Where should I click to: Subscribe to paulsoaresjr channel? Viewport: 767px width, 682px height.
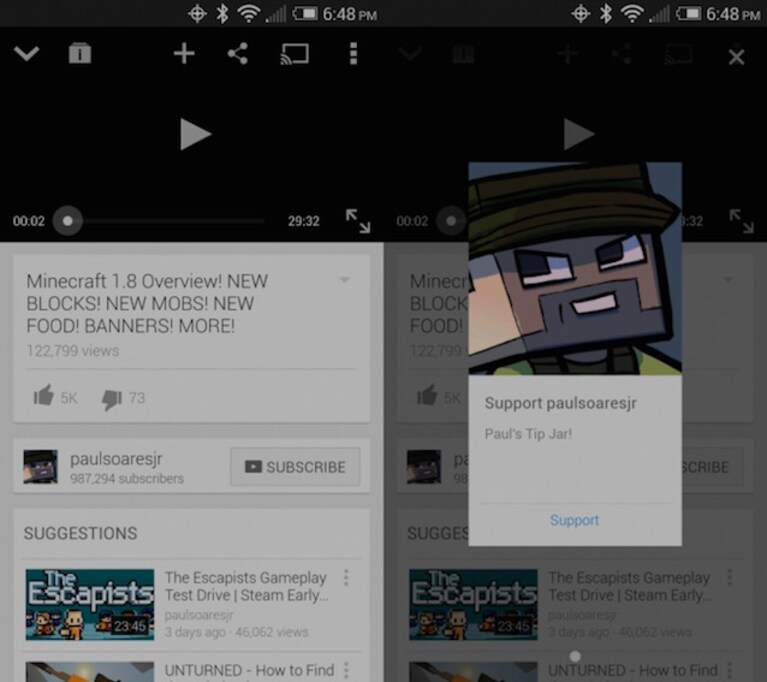coord(295,467)
